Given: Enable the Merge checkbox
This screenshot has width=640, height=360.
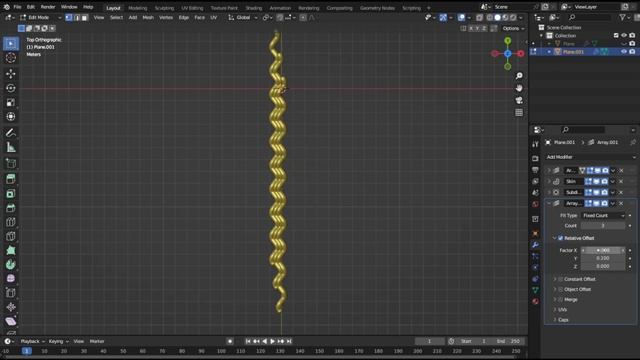Looking at the screenshot, I should (x=560, y=300).
